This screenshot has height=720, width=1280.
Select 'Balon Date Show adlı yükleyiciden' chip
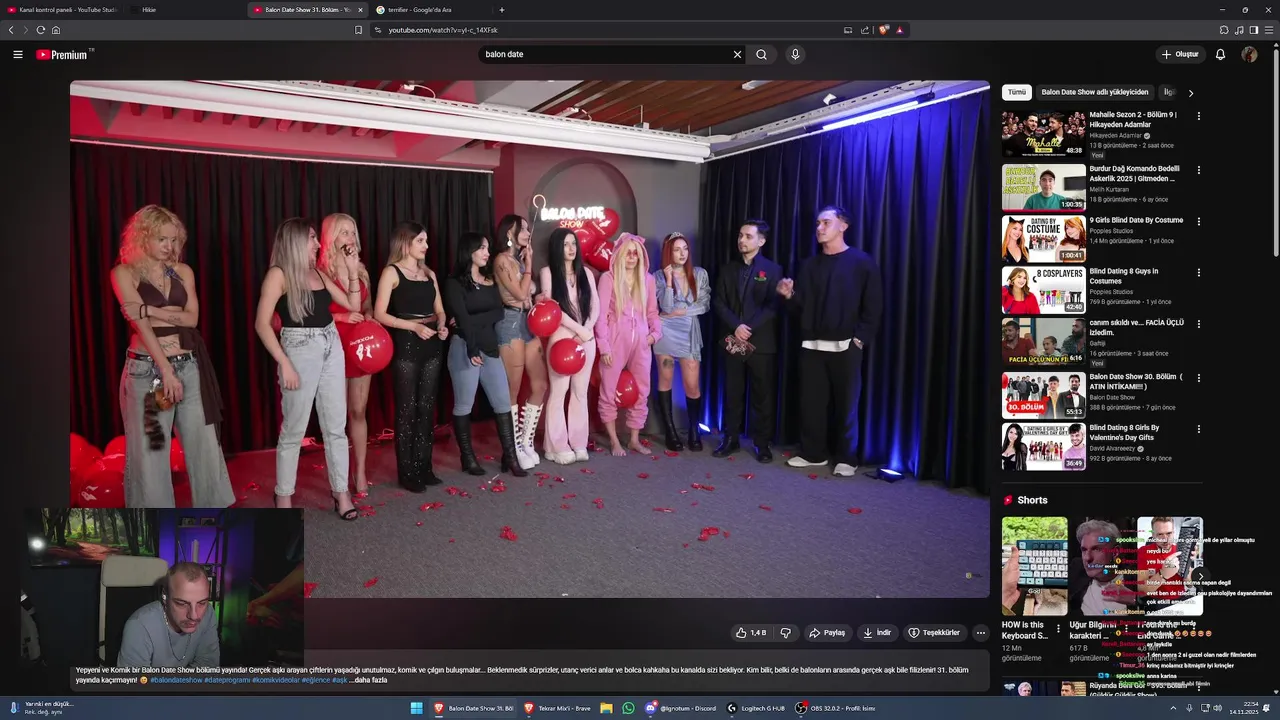coord(1095,92)
